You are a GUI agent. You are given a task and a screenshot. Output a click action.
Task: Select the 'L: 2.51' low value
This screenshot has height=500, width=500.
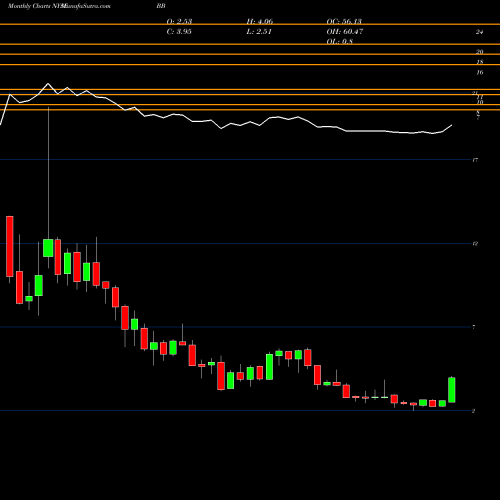[259, 31]
